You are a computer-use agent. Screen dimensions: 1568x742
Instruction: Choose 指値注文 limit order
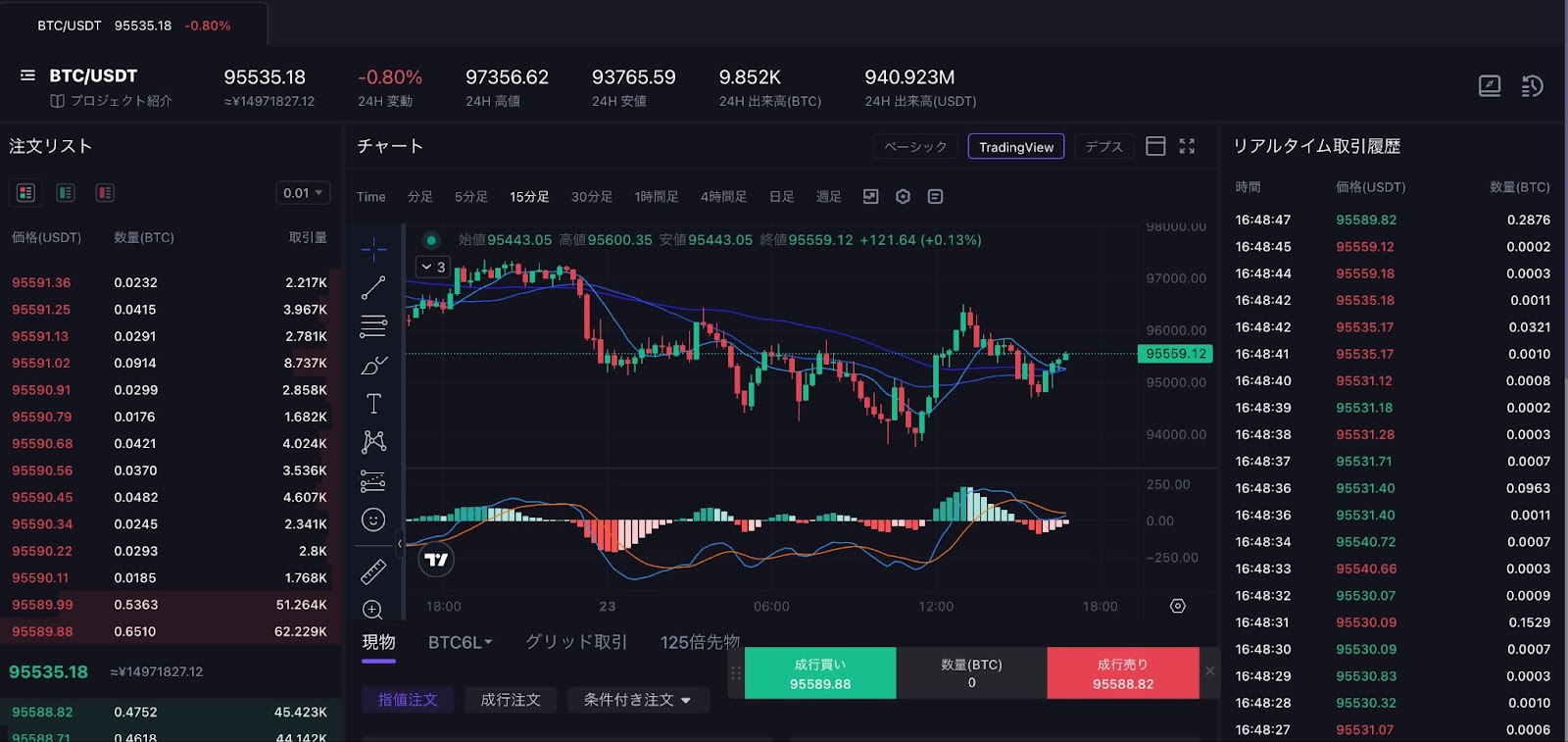(408, 700)
